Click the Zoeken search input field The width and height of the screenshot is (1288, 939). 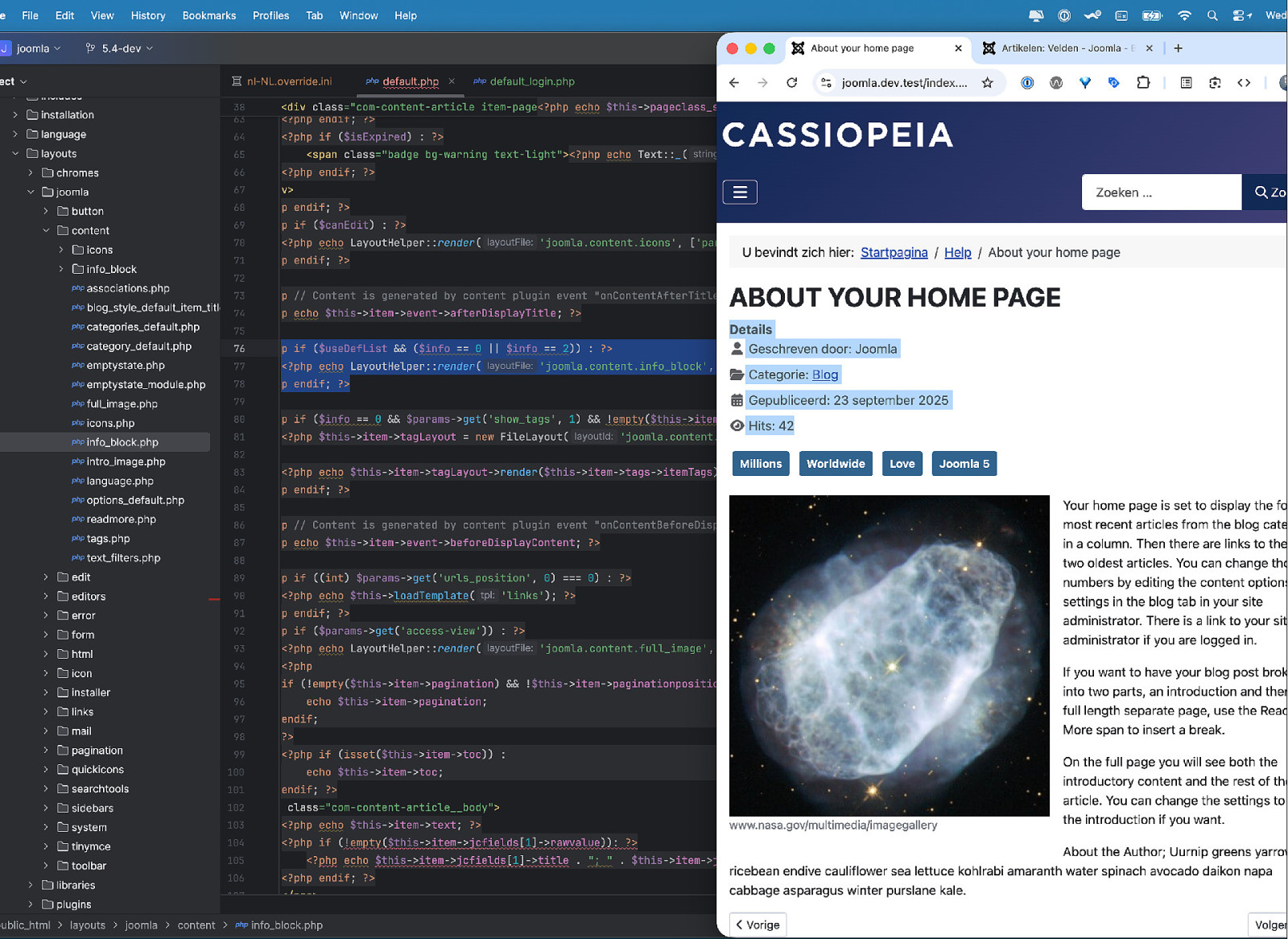1161,192
